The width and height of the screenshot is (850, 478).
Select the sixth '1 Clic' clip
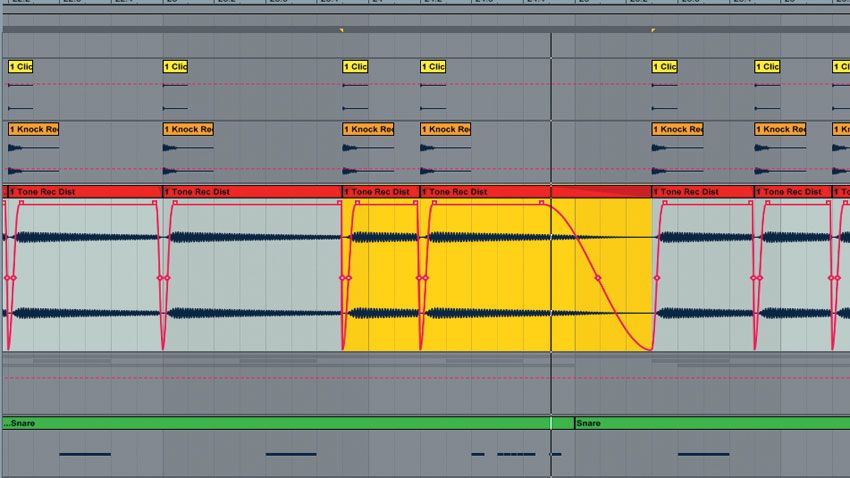[767, 67]
